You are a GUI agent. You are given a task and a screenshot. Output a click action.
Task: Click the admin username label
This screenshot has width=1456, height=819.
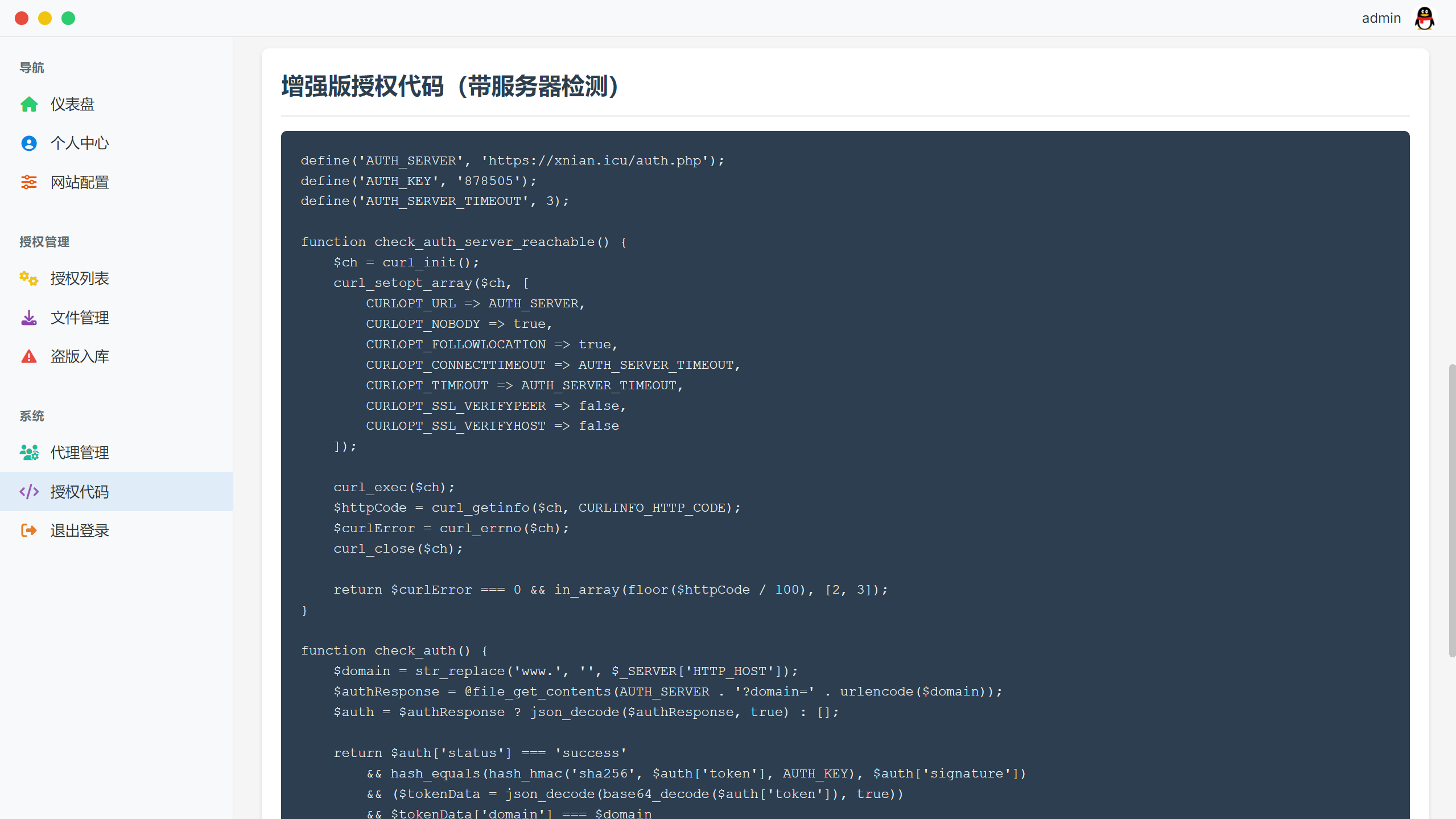pyautogui.click(x=1381, y=18)
